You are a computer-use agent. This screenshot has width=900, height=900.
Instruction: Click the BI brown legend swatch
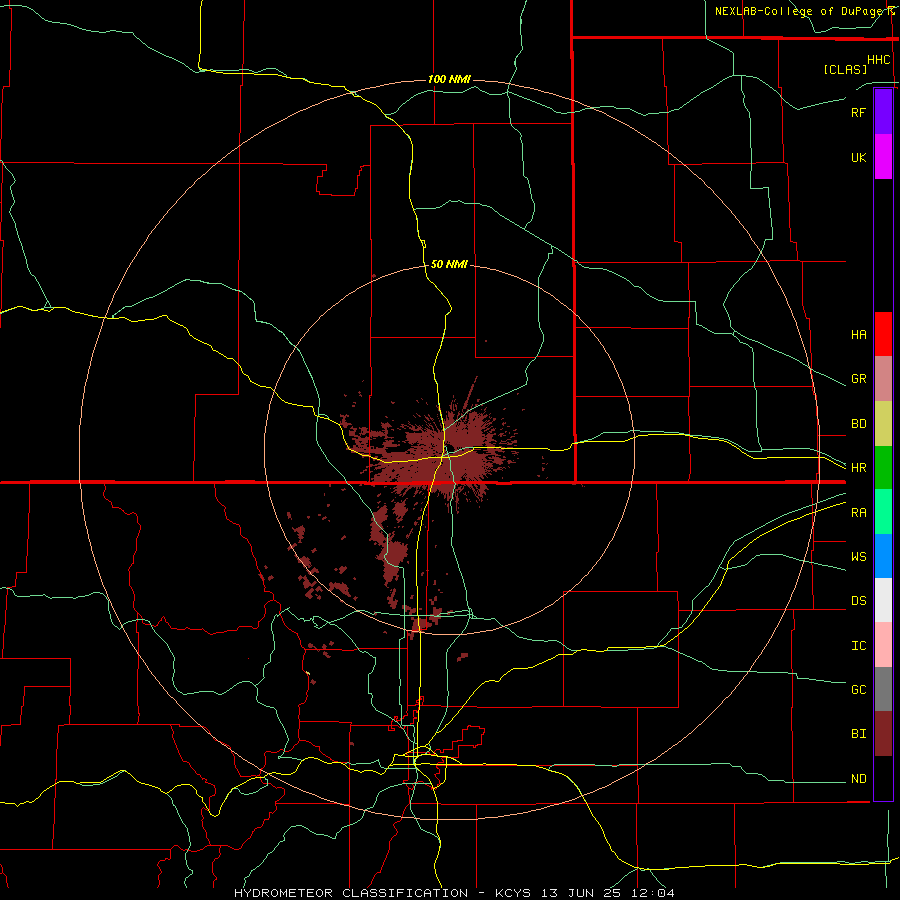click(883, 734)
